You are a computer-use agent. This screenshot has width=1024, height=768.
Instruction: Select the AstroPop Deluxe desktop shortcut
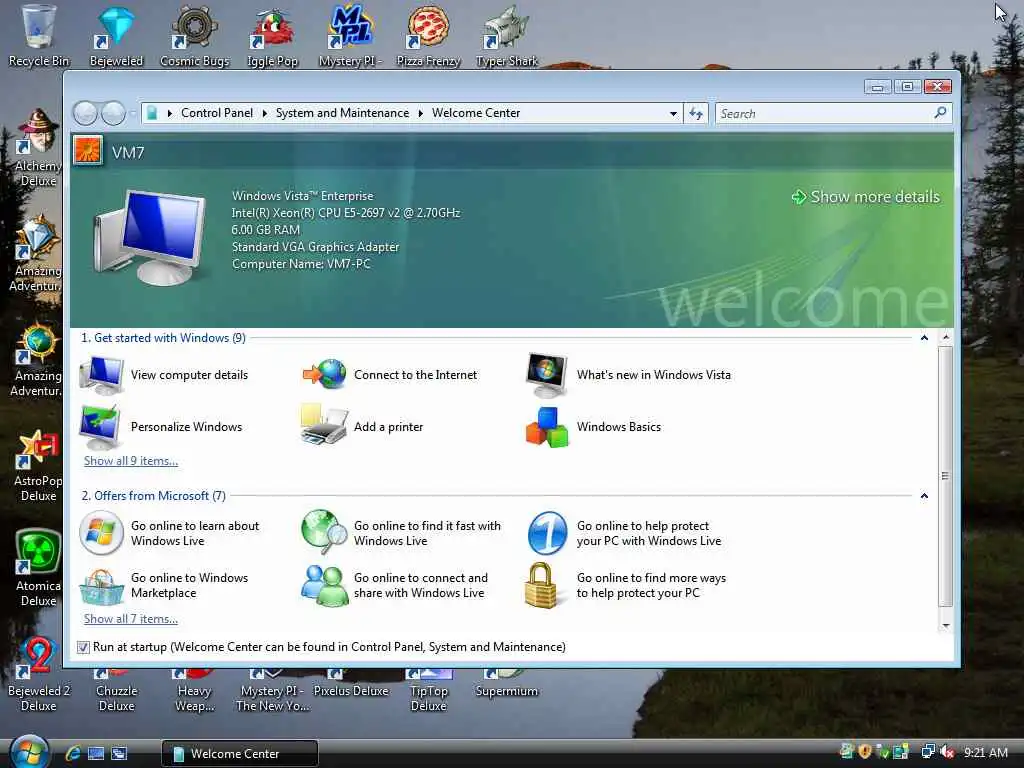click(38, 465)
